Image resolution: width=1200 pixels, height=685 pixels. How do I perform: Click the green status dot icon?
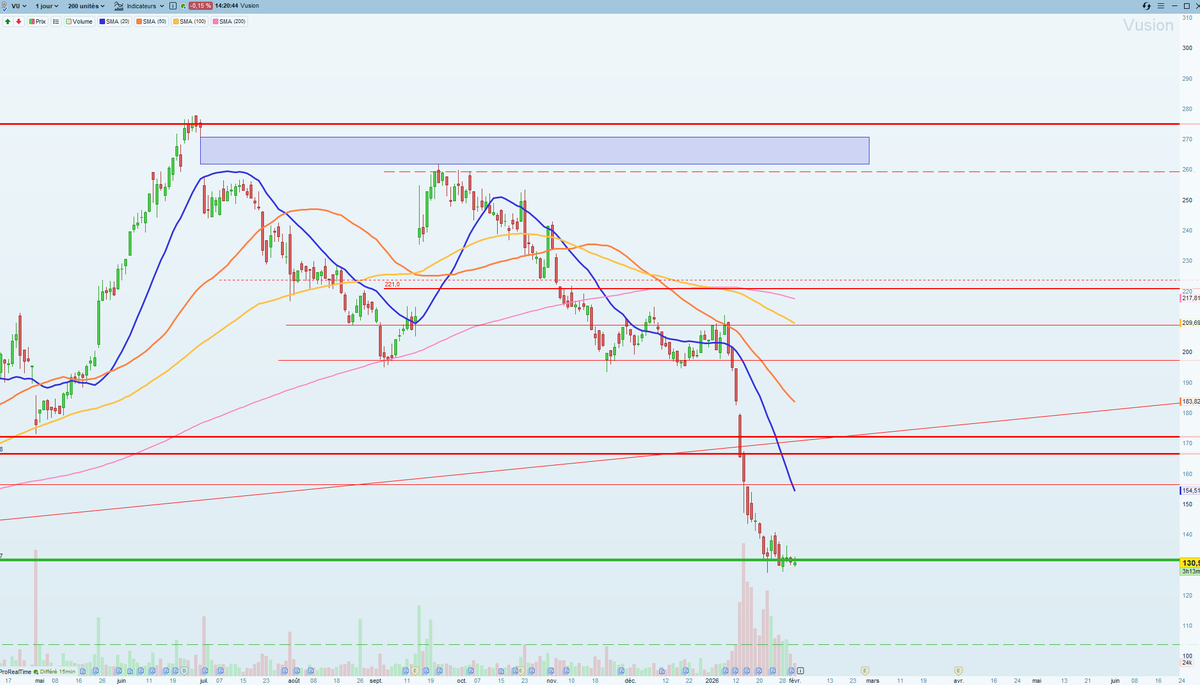tap(183, 6)
